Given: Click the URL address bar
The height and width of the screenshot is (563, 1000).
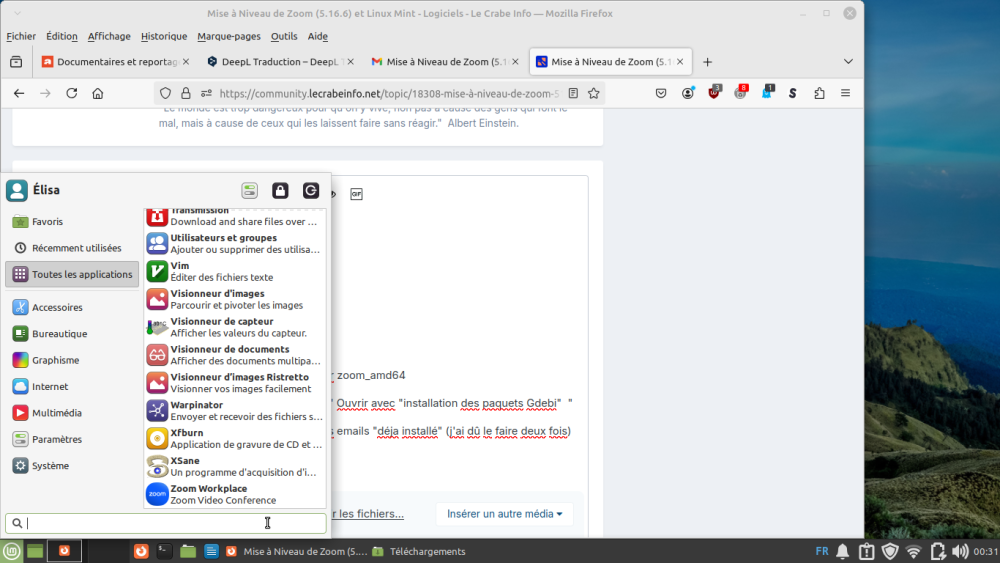Looking at the screenshot, I should [388, 93].
